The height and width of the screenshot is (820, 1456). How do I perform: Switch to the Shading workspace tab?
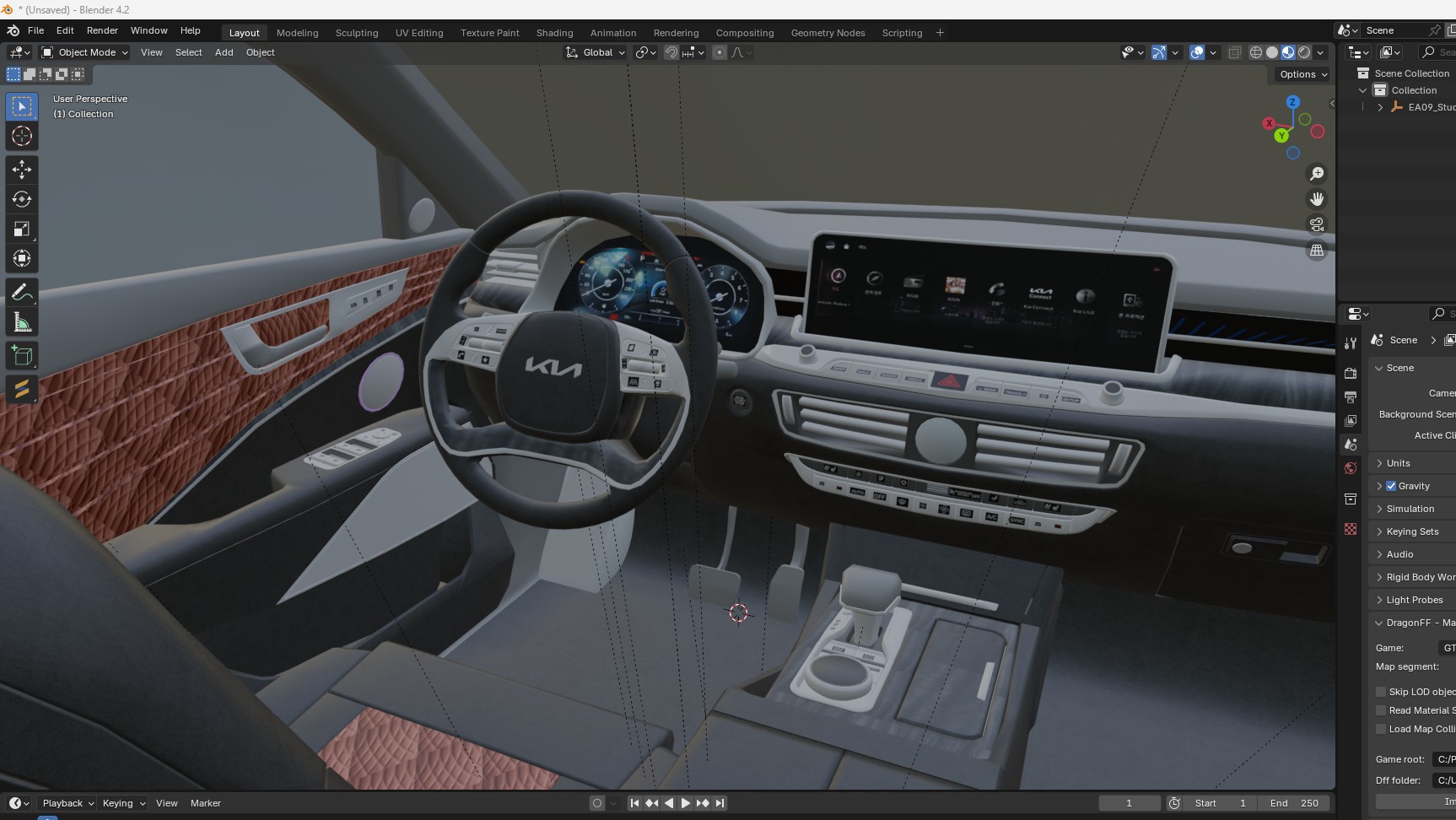coord(554,33)
